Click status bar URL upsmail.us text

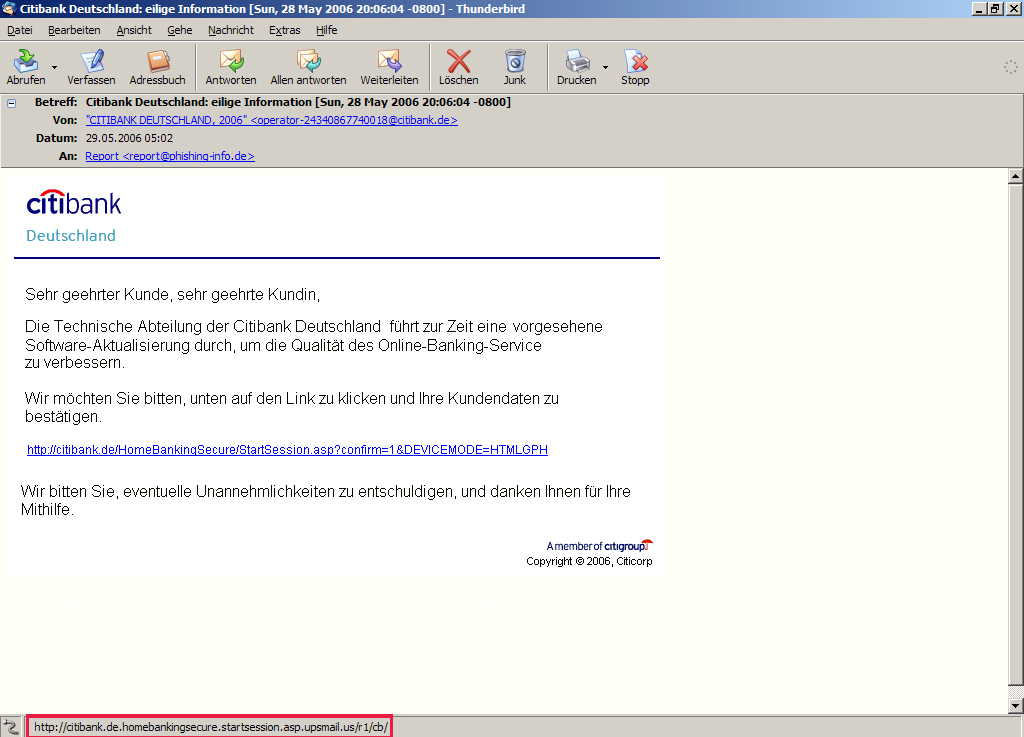coord(211,727)
